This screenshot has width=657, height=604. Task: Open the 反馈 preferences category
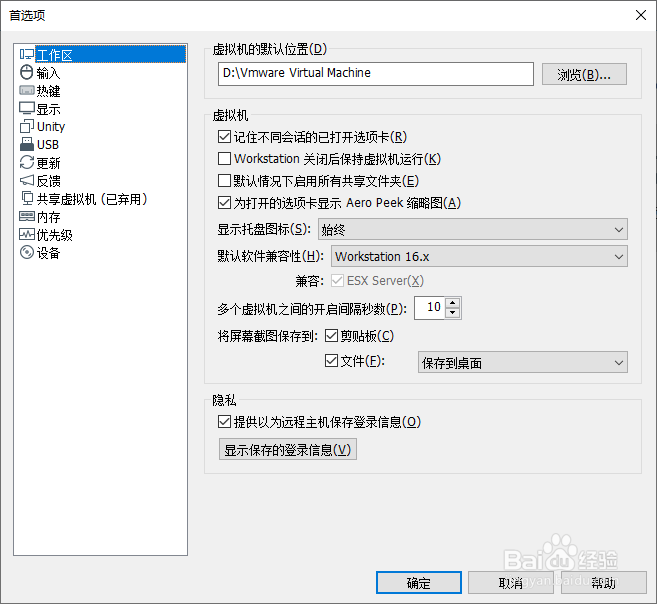pos(48,181)
